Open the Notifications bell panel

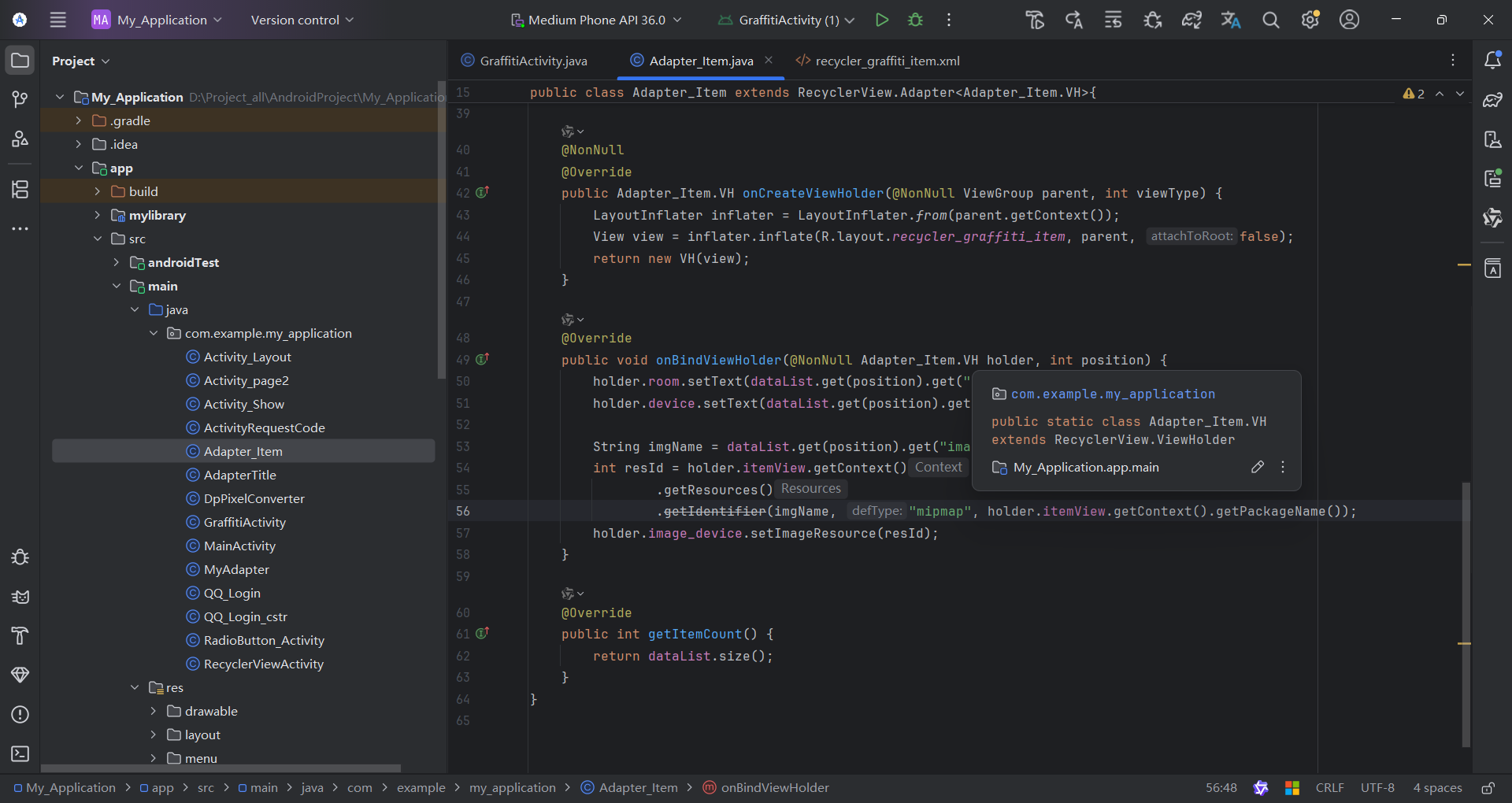pyautogui.click(x=1492, y=61)
